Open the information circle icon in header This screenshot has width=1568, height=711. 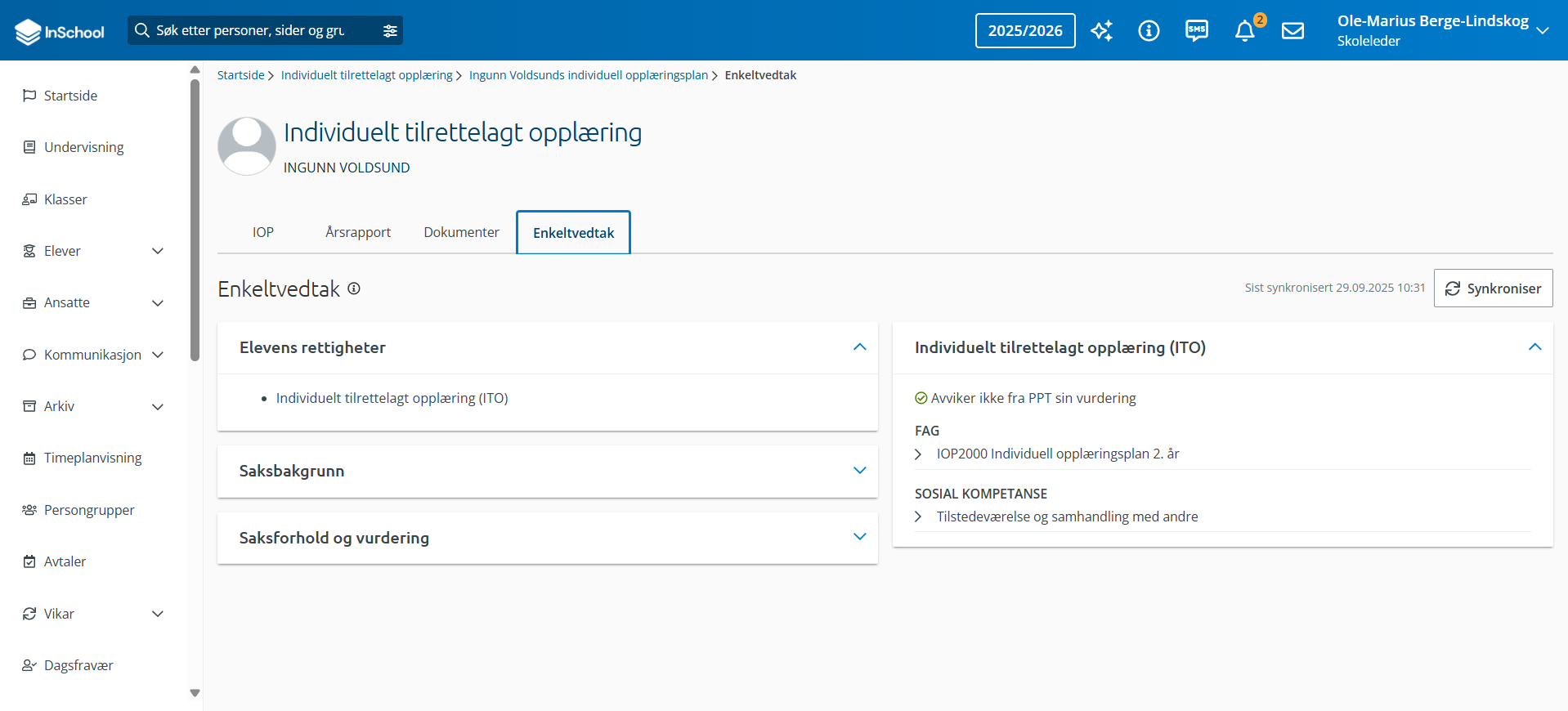pos(1149,31)
